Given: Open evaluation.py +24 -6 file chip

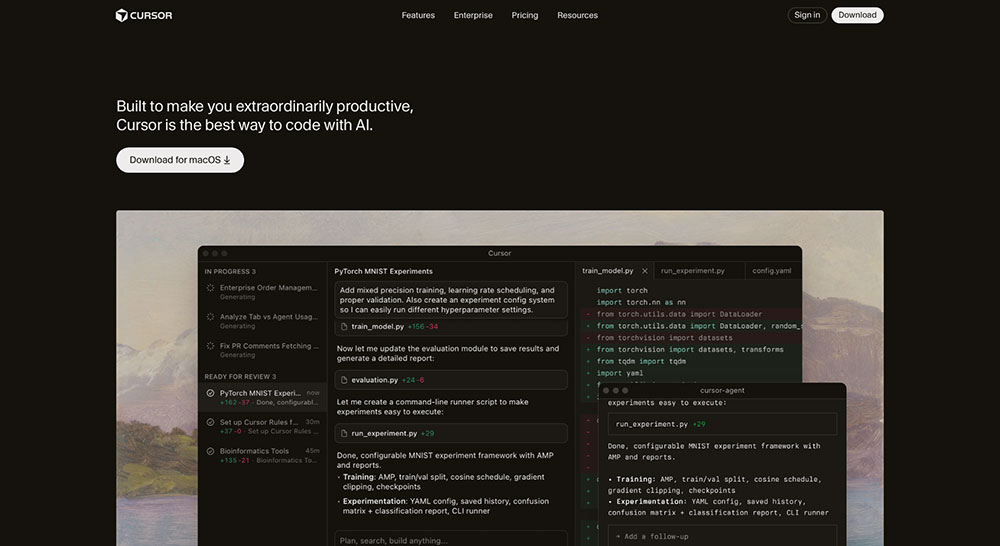Looking at the screenshot, I should tap(451, 380).
